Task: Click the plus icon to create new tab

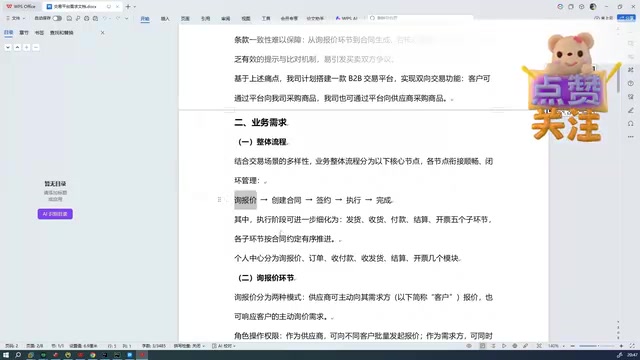Action: click(x=128, y=7)
